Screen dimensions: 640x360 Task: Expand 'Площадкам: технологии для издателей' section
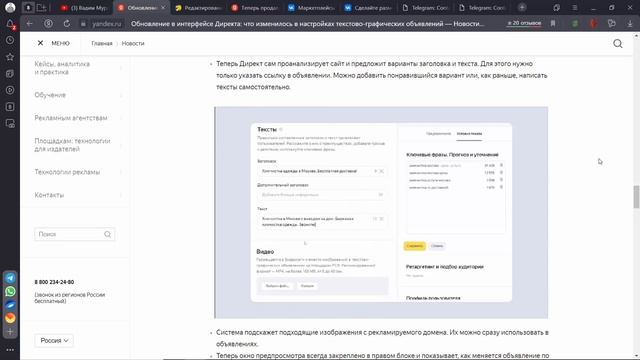(x=78, y=145)
